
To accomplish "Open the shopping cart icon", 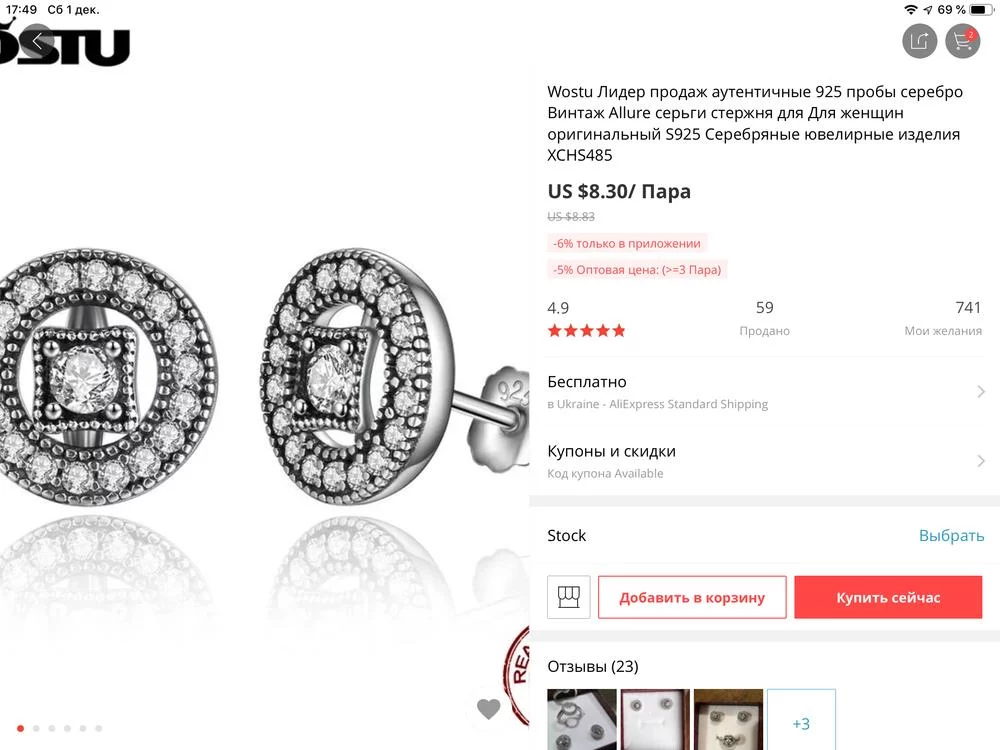I will coord(963,41).
